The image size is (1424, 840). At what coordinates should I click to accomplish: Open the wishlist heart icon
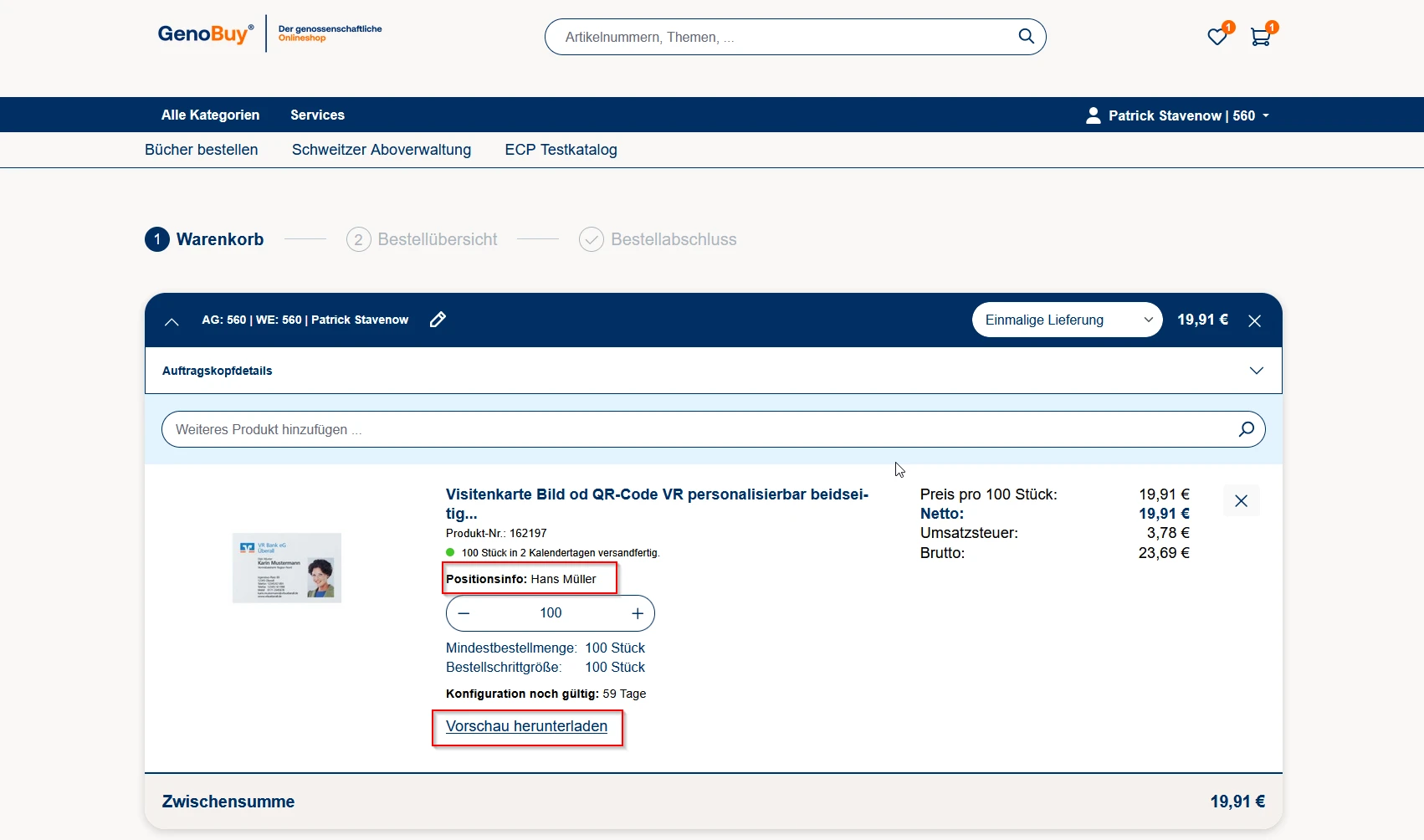(1217, 37)
